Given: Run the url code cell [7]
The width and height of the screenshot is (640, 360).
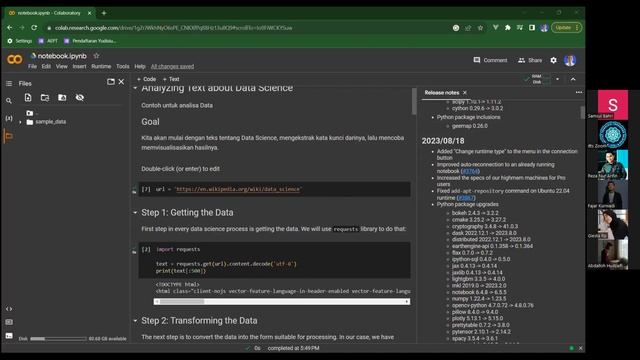Looking at the screenshot, I should (145, 189).
